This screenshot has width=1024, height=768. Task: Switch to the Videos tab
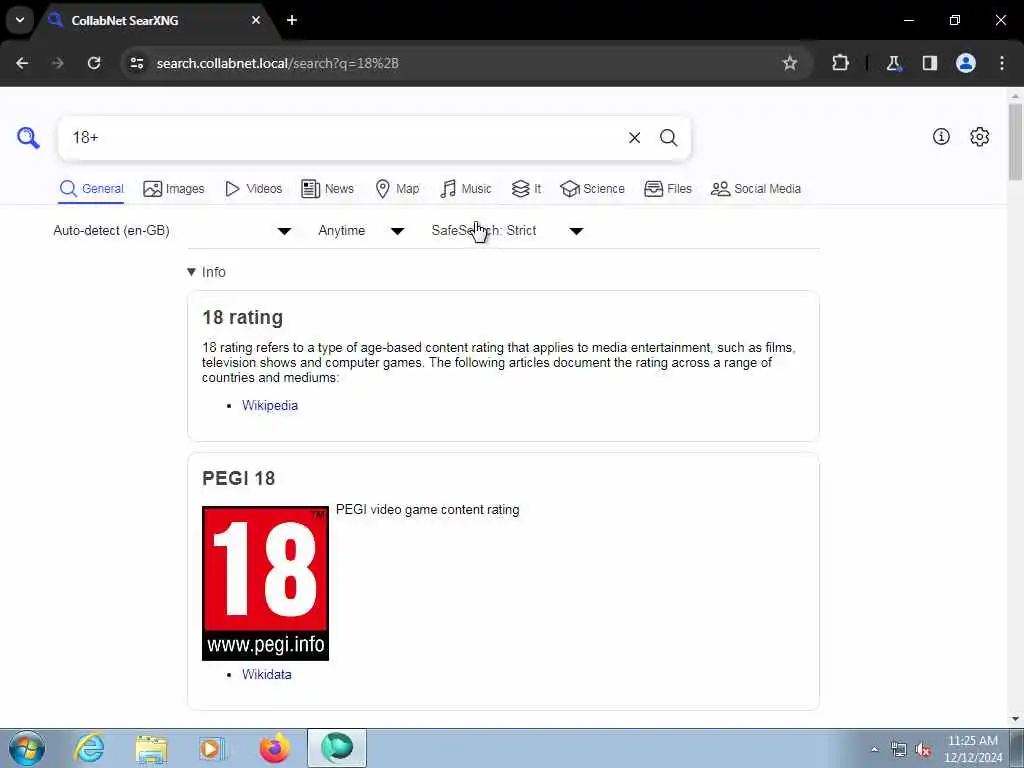tap(253, 189)
